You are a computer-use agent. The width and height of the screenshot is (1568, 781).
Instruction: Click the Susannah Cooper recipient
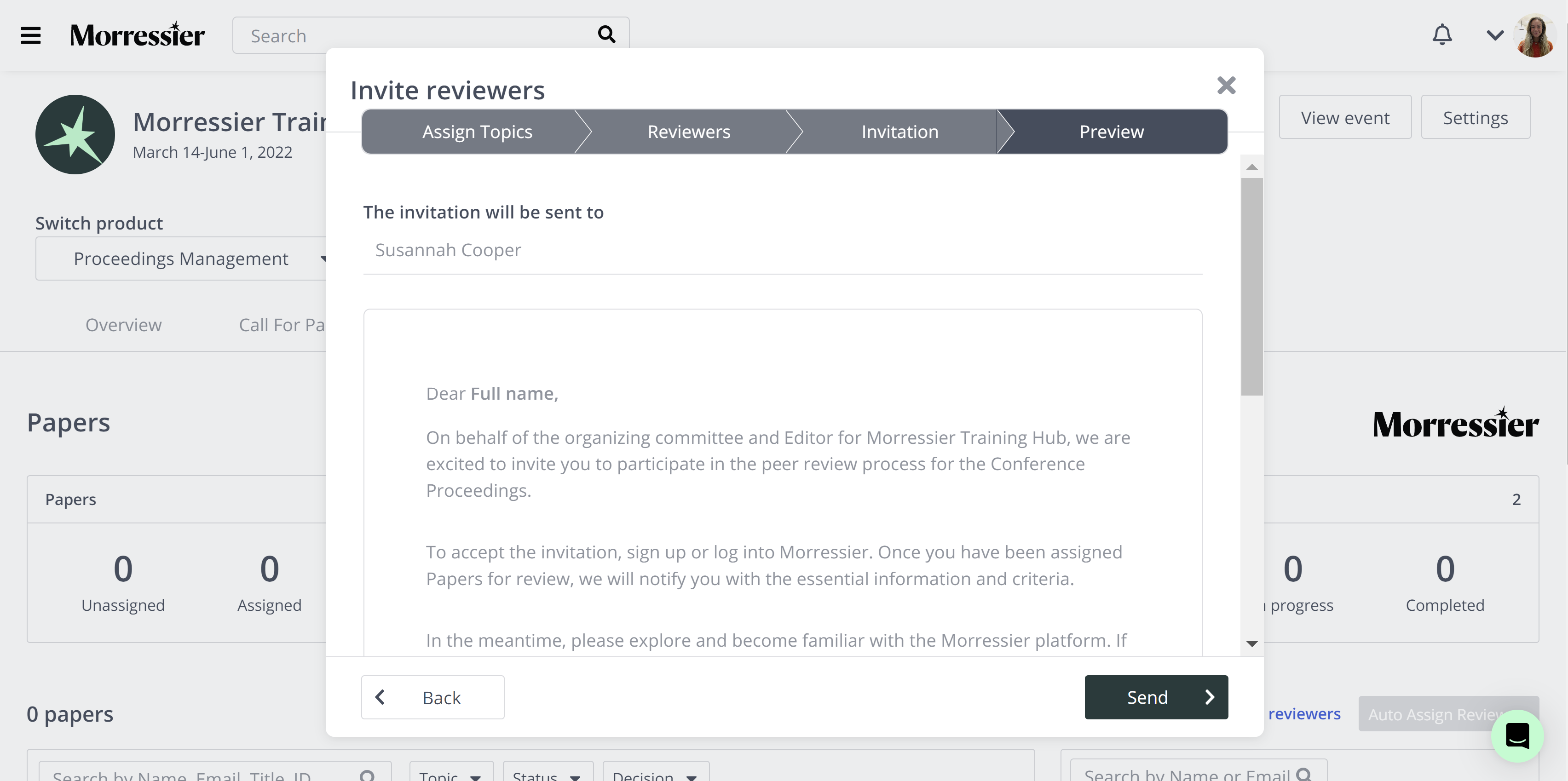(448, 250)
